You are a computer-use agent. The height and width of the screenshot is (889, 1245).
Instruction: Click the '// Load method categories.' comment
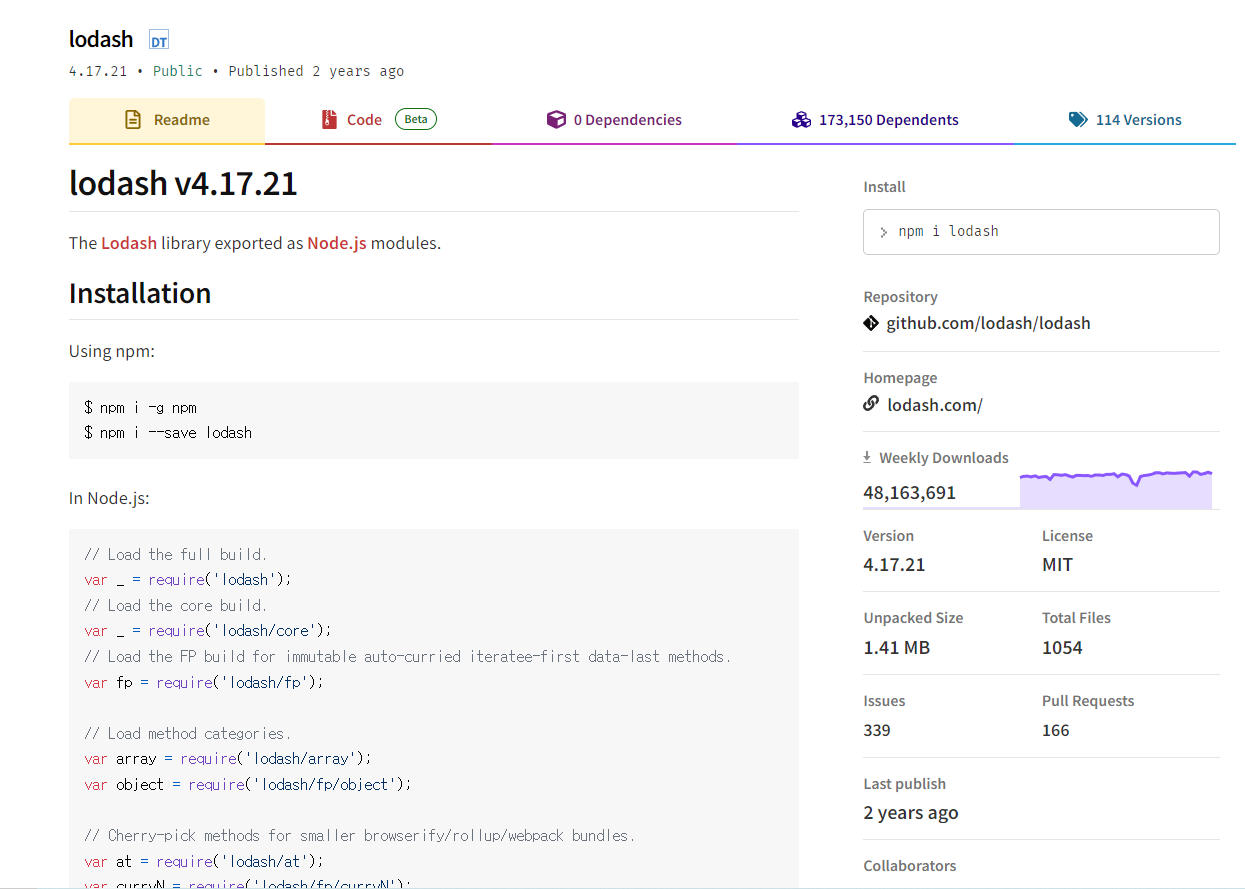coord(188,733)
